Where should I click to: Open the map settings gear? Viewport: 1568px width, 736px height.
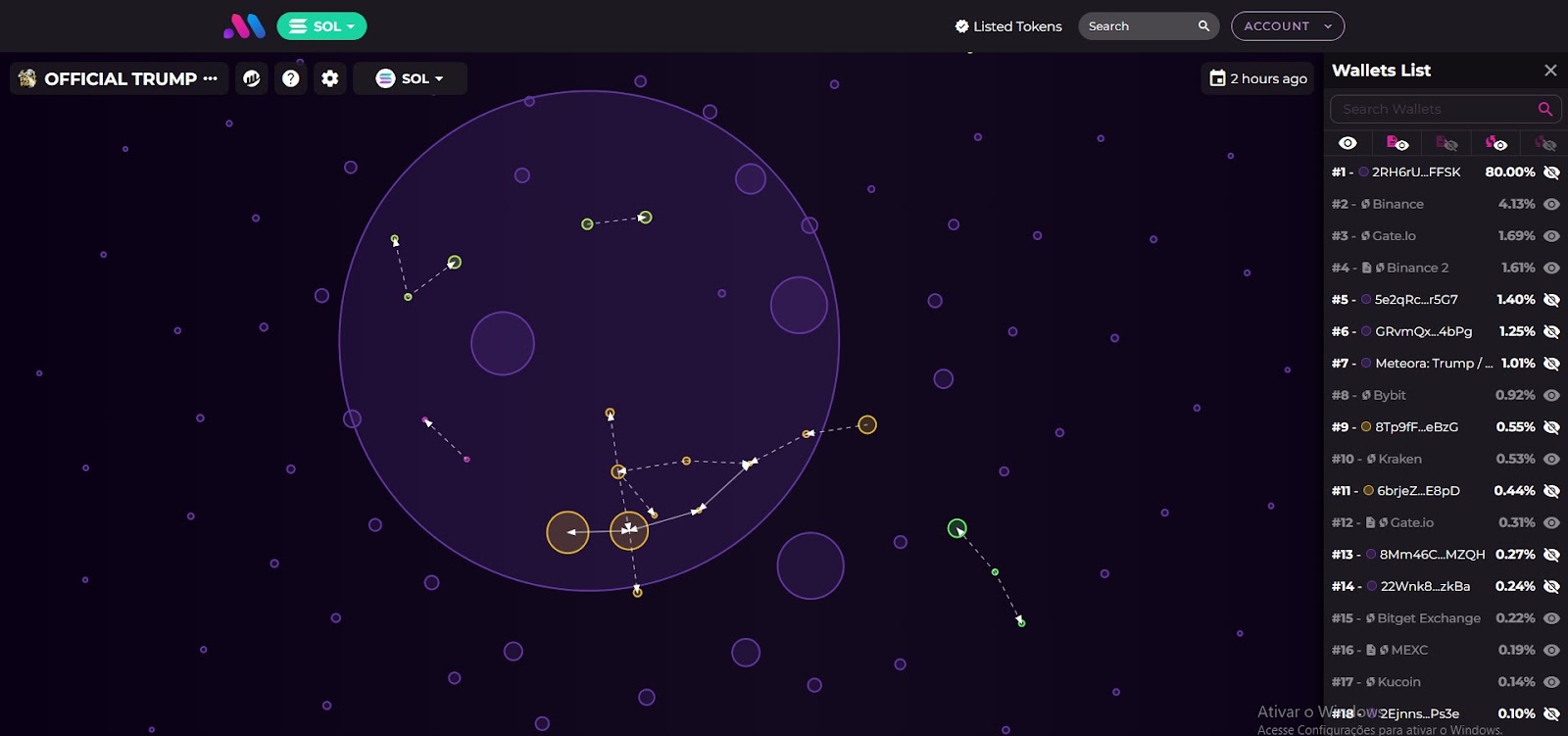330,78
